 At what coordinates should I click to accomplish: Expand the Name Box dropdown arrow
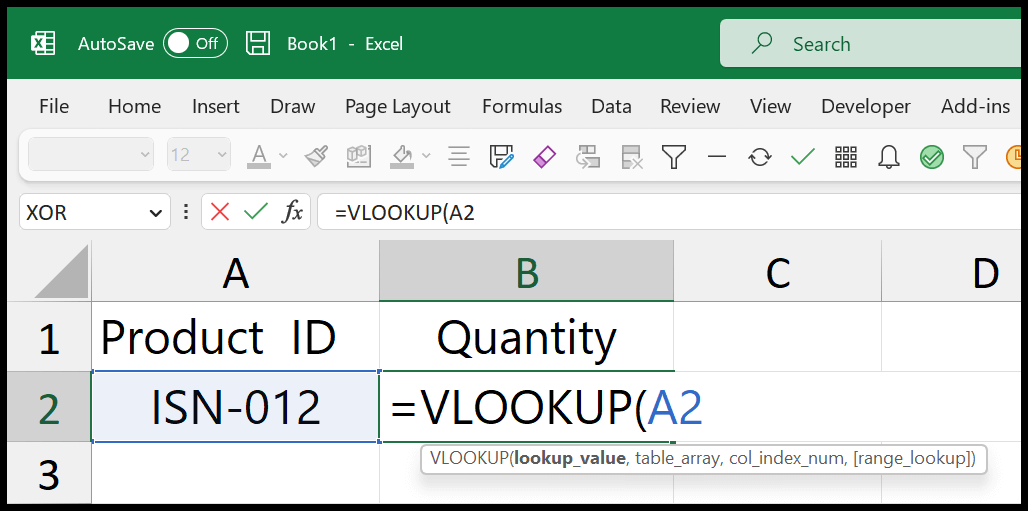pos(155,213)
